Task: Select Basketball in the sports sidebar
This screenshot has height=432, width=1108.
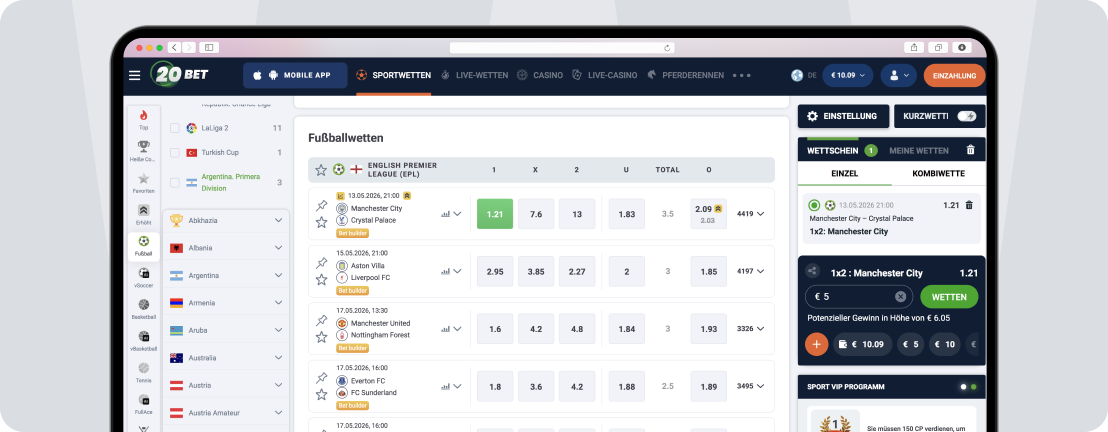Action: pos(143,310)
